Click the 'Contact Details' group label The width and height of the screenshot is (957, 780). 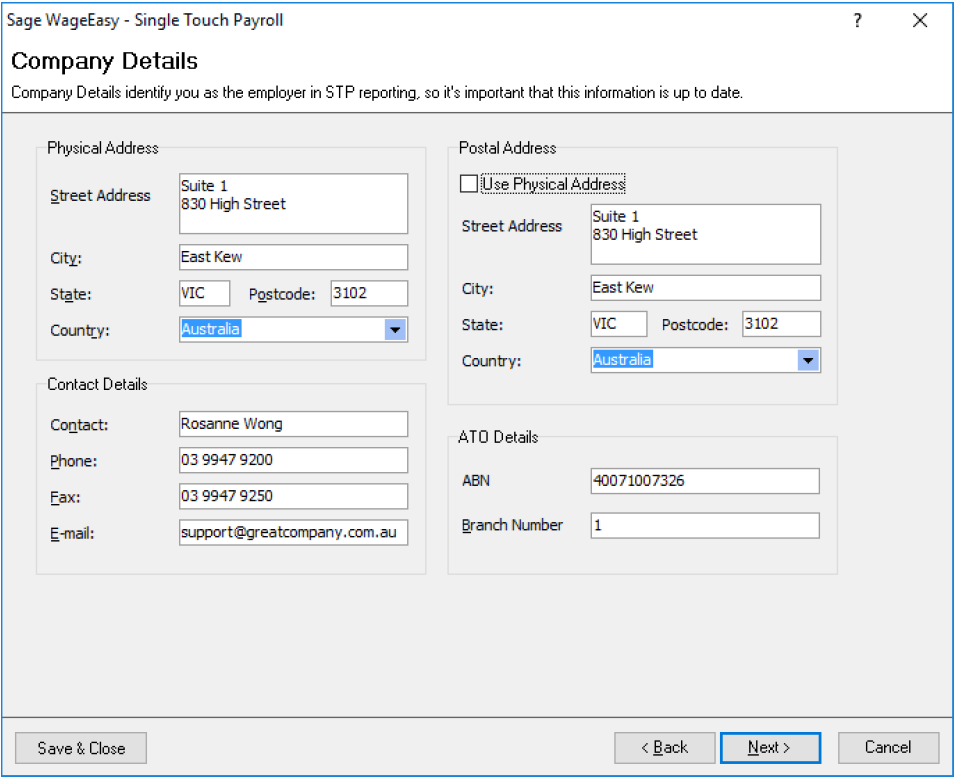[x=97, y=384]
